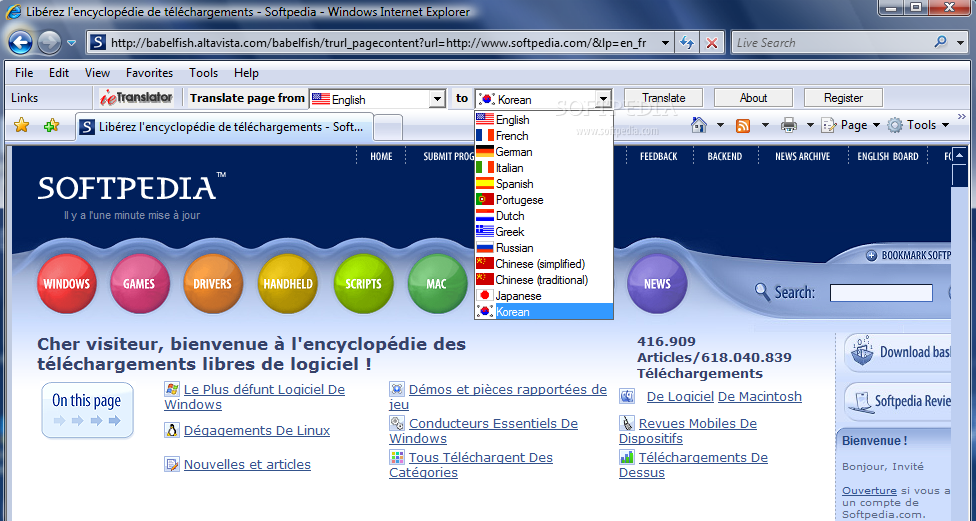Choose German in the language list
This screenshot has height=521, width=976.
pos(543,152)
